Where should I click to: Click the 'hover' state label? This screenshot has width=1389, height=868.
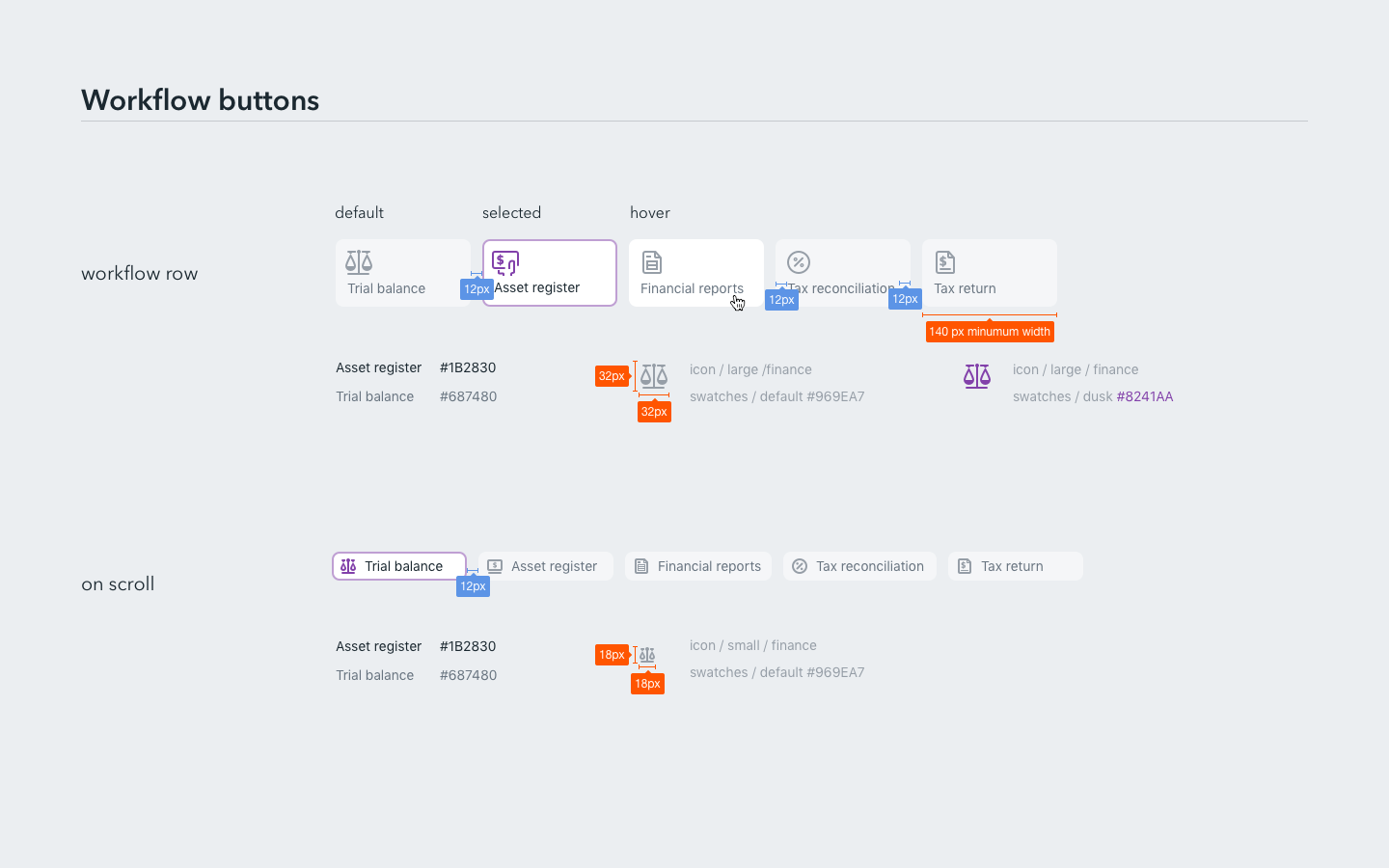pos(650,212)
